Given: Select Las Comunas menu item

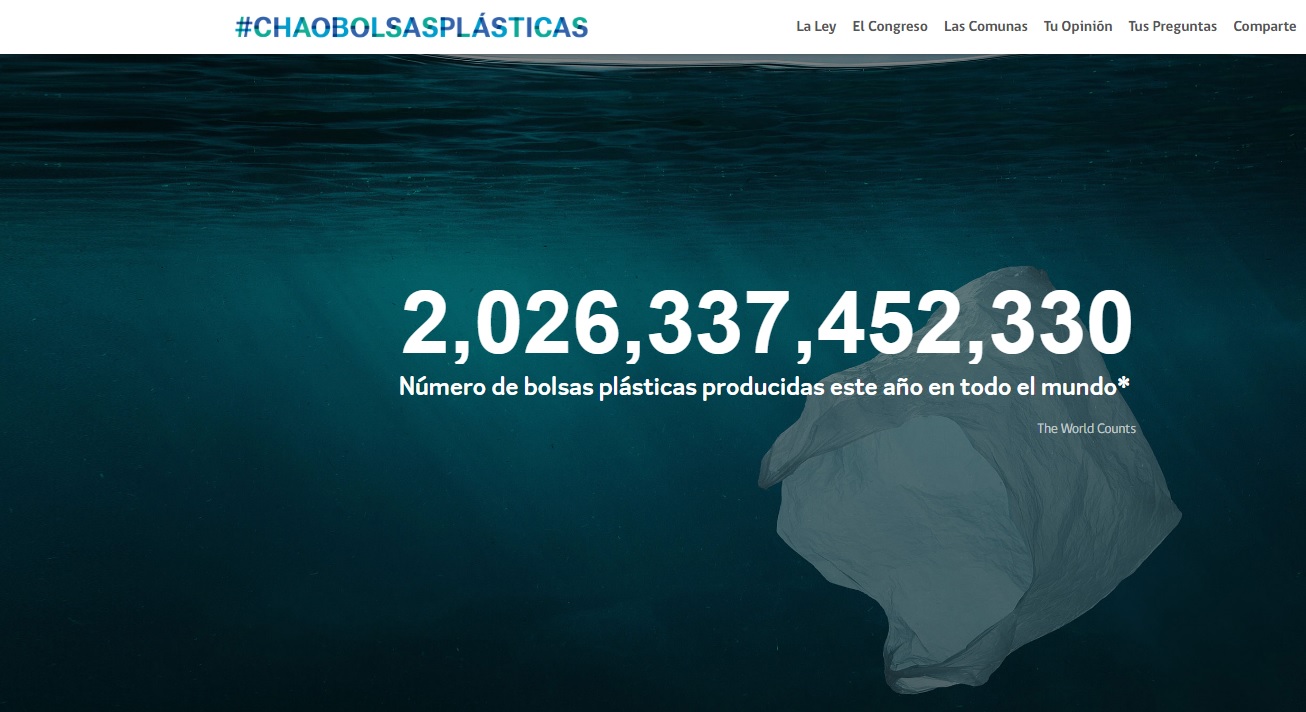Looking at the screenshot, I should [x=986, y=27].
